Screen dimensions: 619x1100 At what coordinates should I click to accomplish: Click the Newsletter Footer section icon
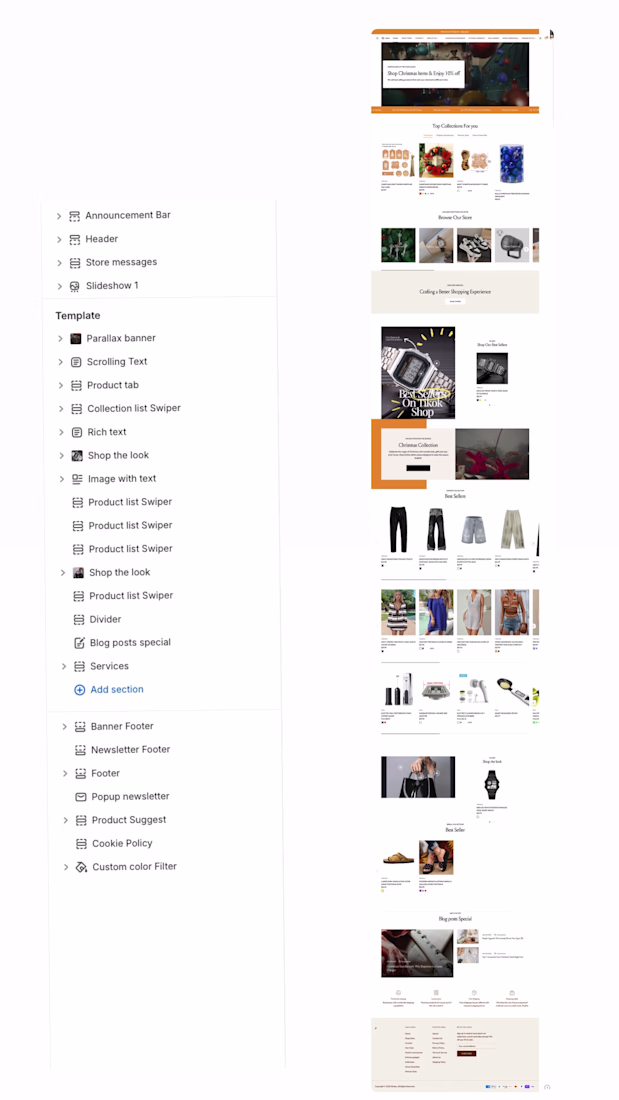[80, 750]
